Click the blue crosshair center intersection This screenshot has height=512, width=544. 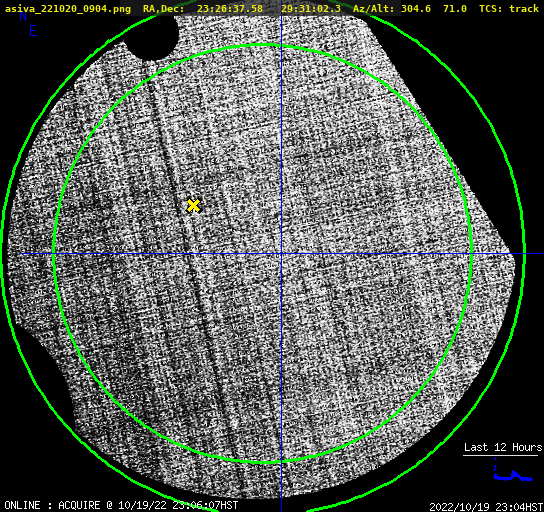(281, 254)
